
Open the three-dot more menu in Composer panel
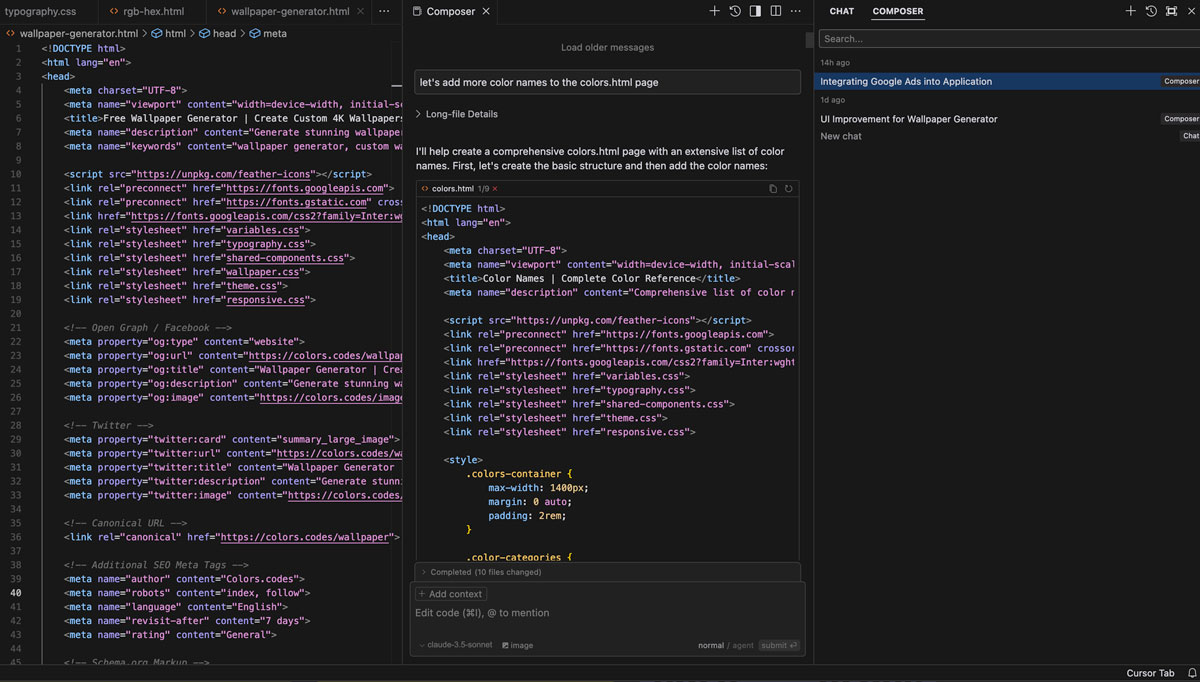click(796, 11)
